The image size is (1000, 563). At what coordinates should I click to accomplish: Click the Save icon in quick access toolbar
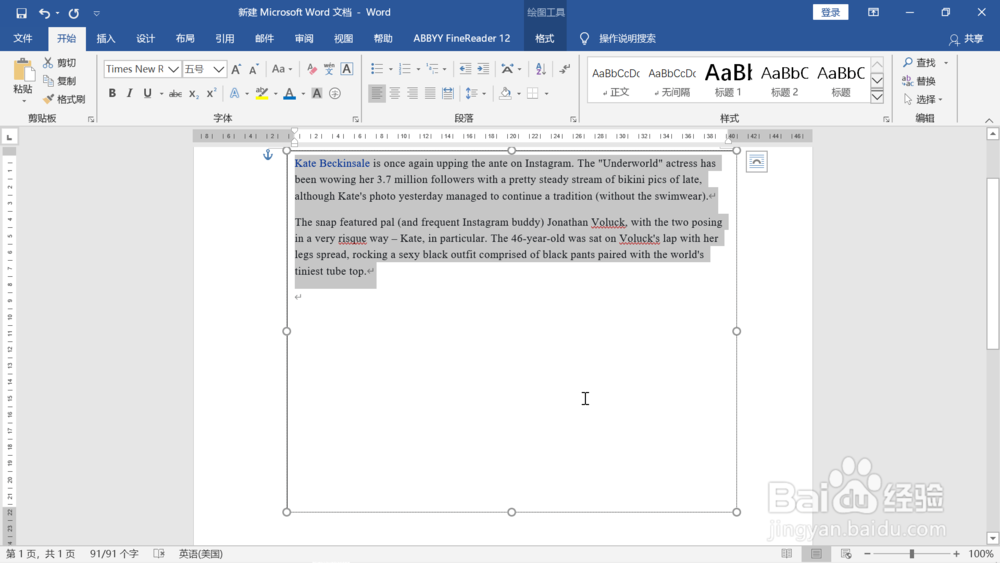[x=21, y=13]
